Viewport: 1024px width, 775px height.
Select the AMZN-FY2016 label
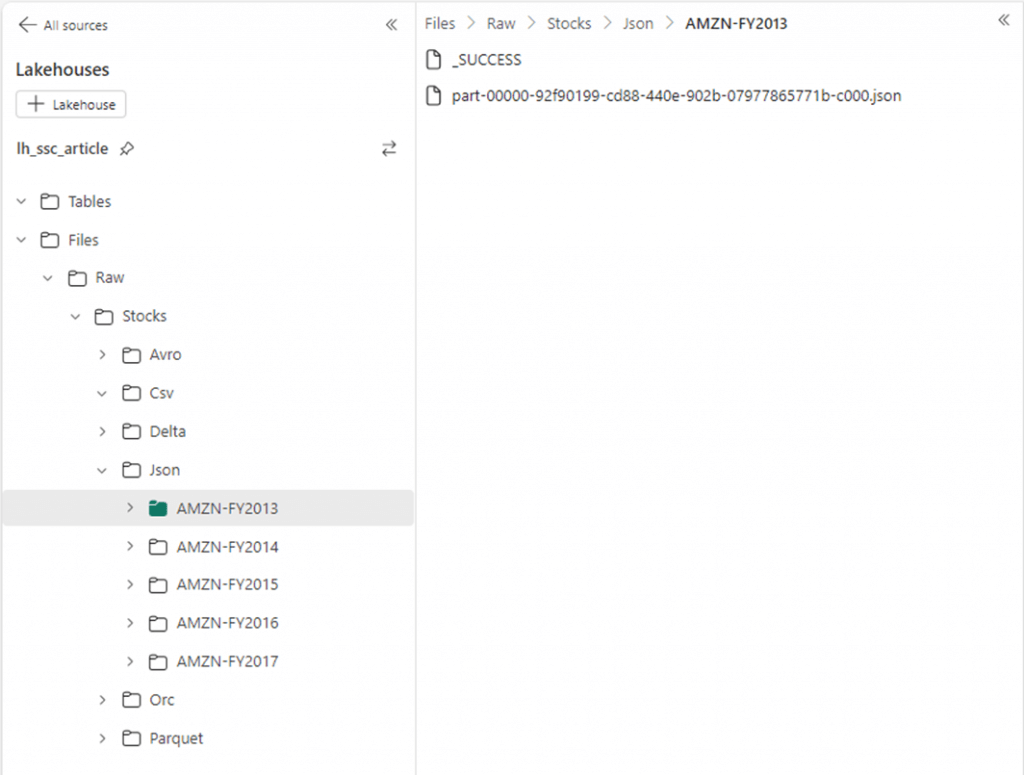[227, 623]
